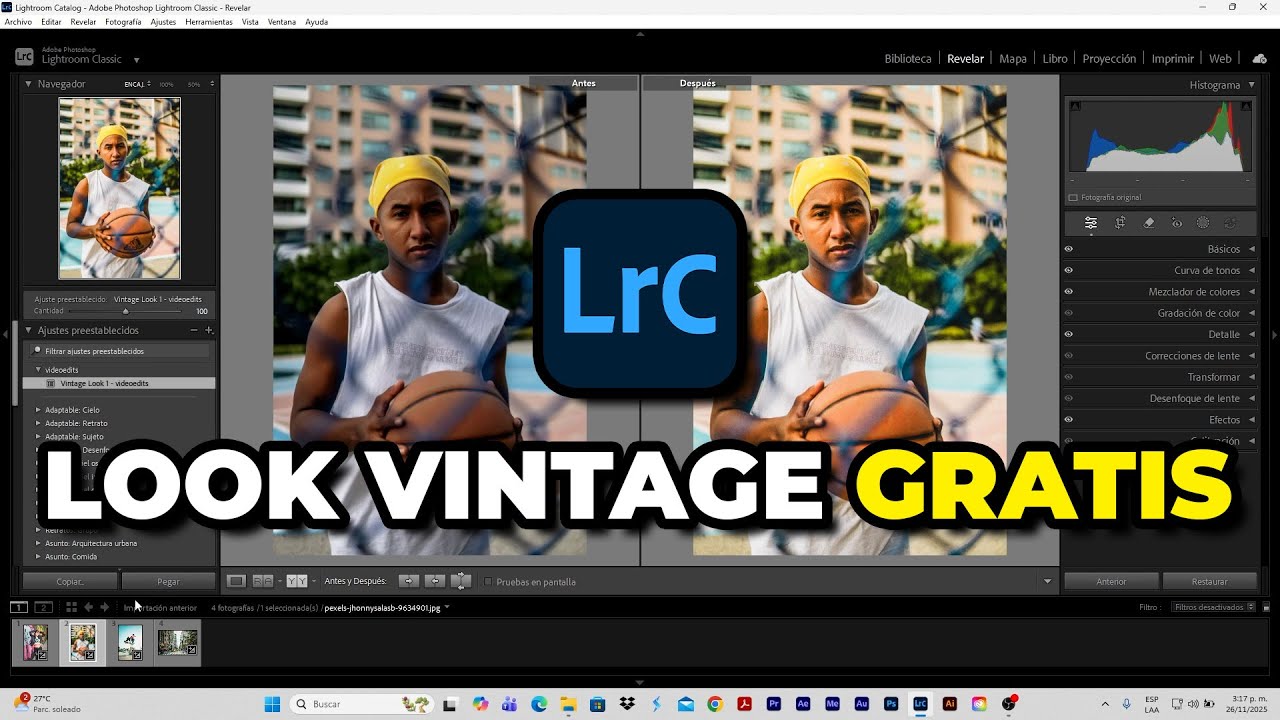Toggle visibility of Básicos panel
The height and width of the screenshot is (720, 1280).
[1068, 249]
